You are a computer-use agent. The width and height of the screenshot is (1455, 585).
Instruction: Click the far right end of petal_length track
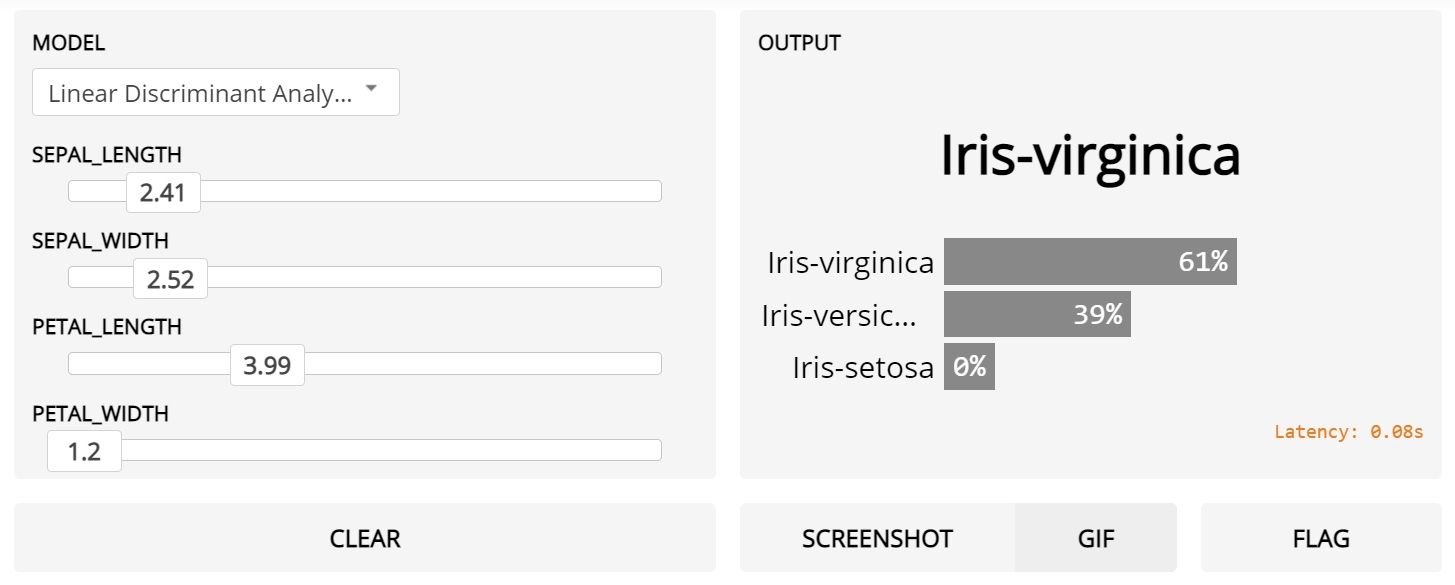pos(655,363)
